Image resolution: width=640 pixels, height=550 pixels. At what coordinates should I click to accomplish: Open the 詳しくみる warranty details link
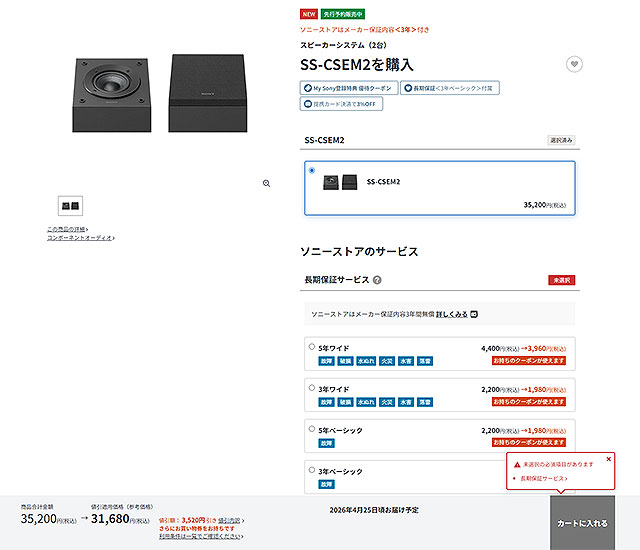coord(451,314)
